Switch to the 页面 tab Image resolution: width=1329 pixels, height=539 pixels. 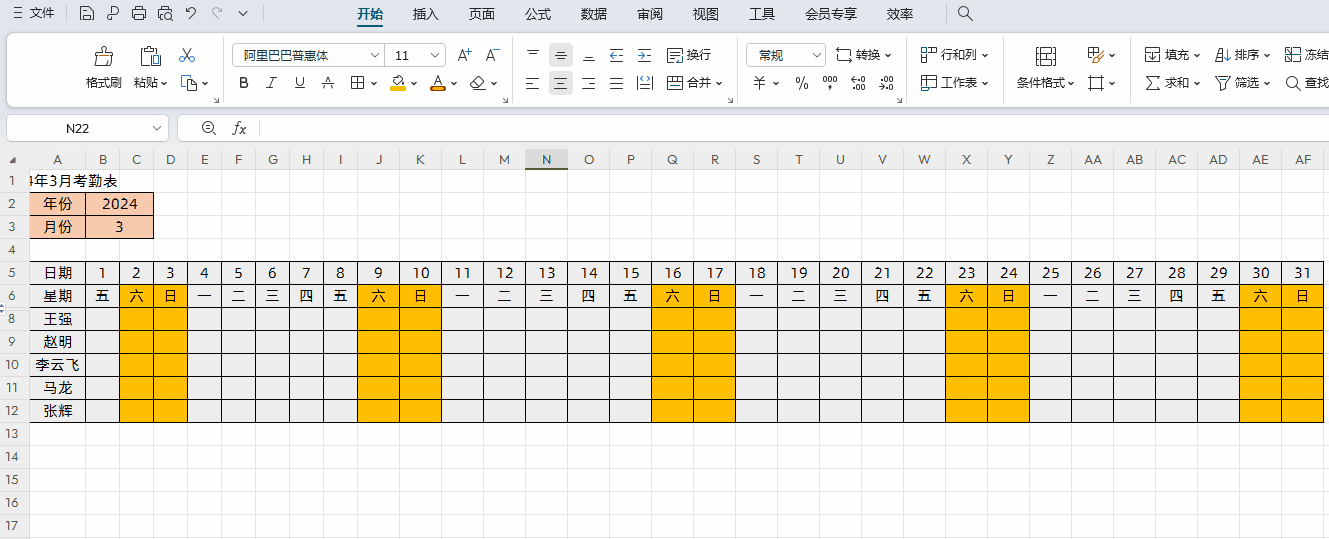click(x=482, y=14)
